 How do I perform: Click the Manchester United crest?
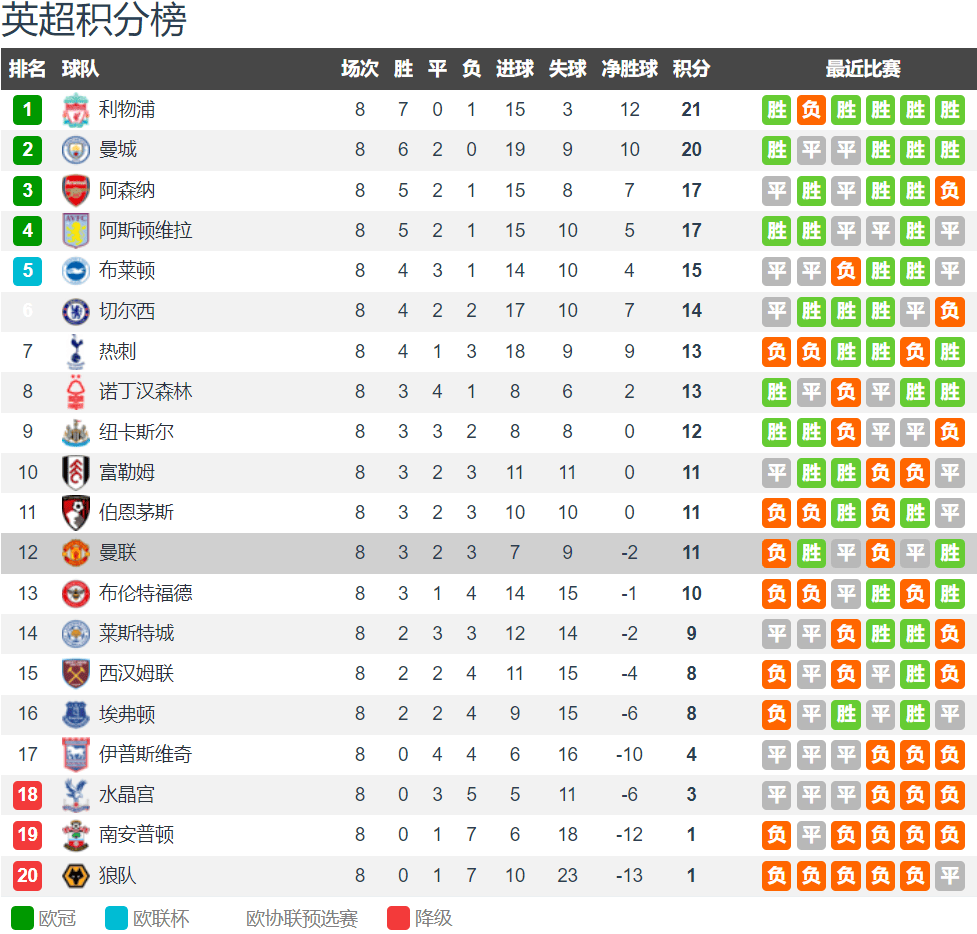75,553
